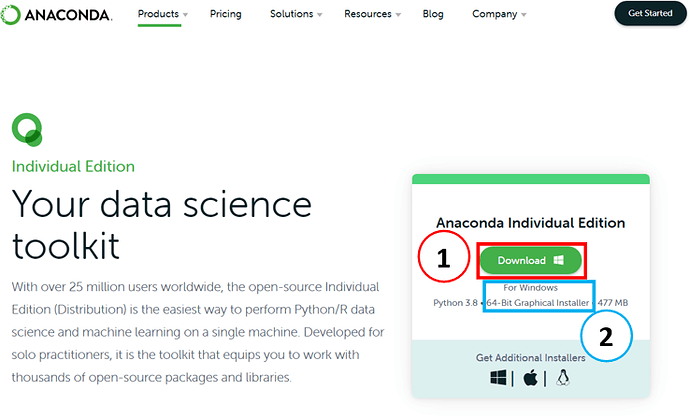690x418 pixels.
Task: Expand the Products dropdown arrow
Action: coord(185,15)
